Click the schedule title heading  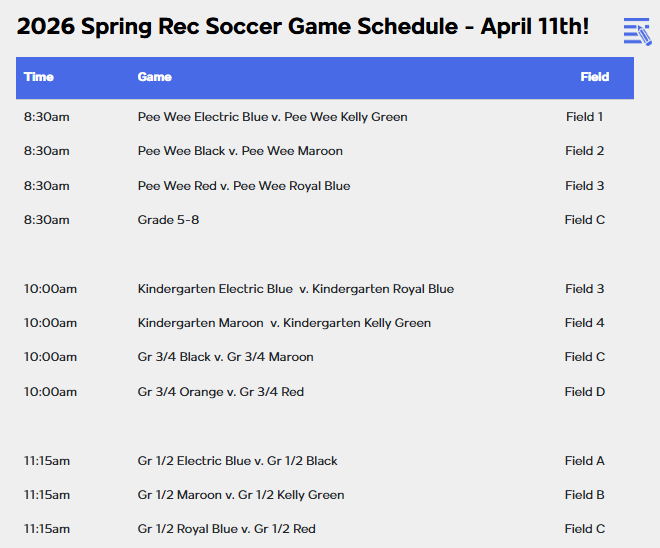[303, 27]
